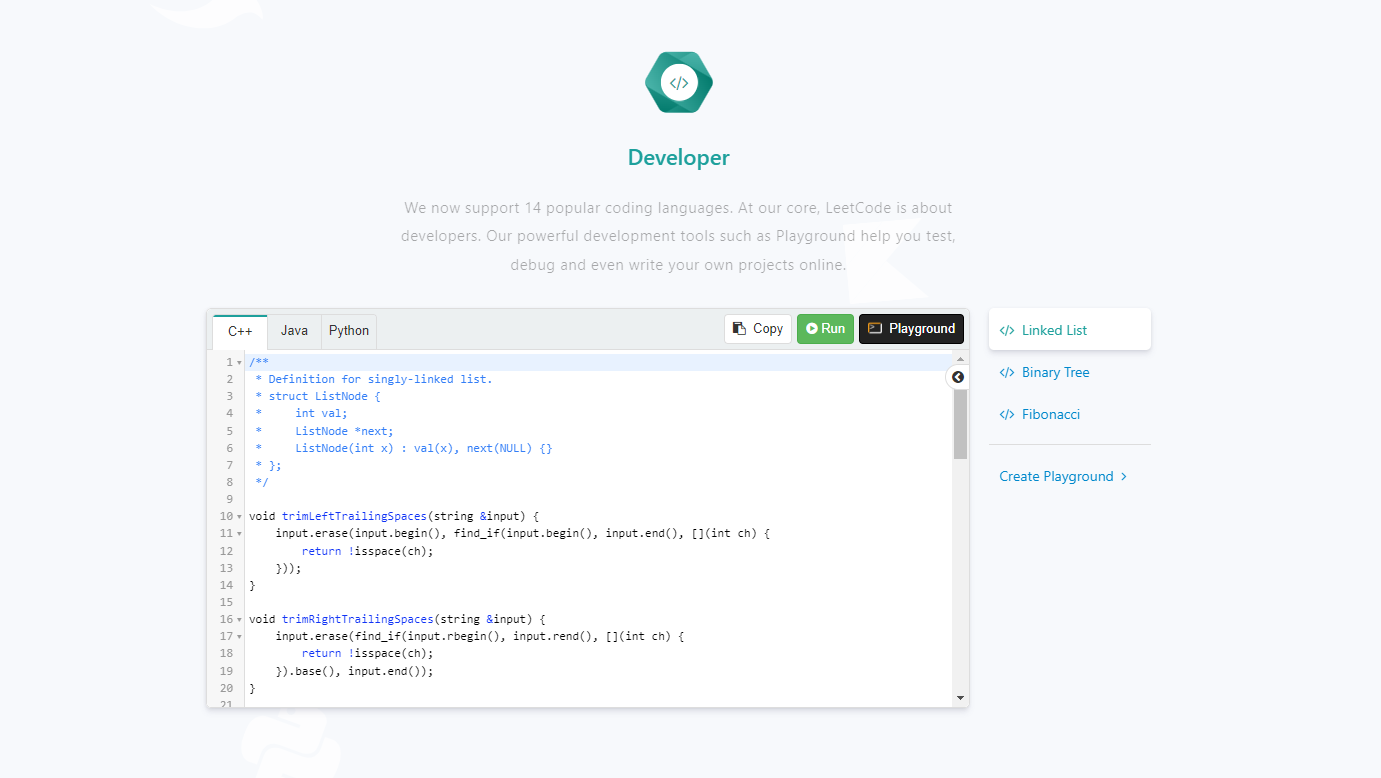The image size is (1381, 778).
Task: Click the editor scrollbar thumb
Action: tap(960, 424)
